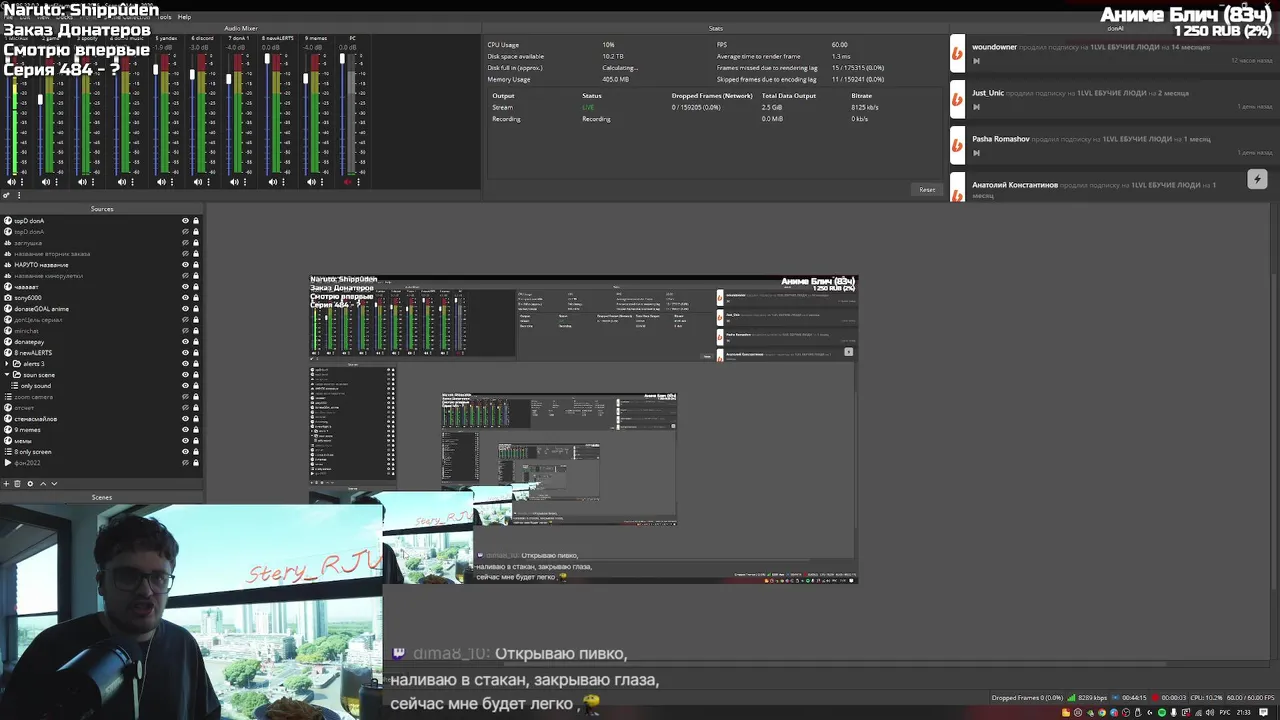Mute the 6 discord audio channel
1280x720 pixels.
[x=198, y=182]
